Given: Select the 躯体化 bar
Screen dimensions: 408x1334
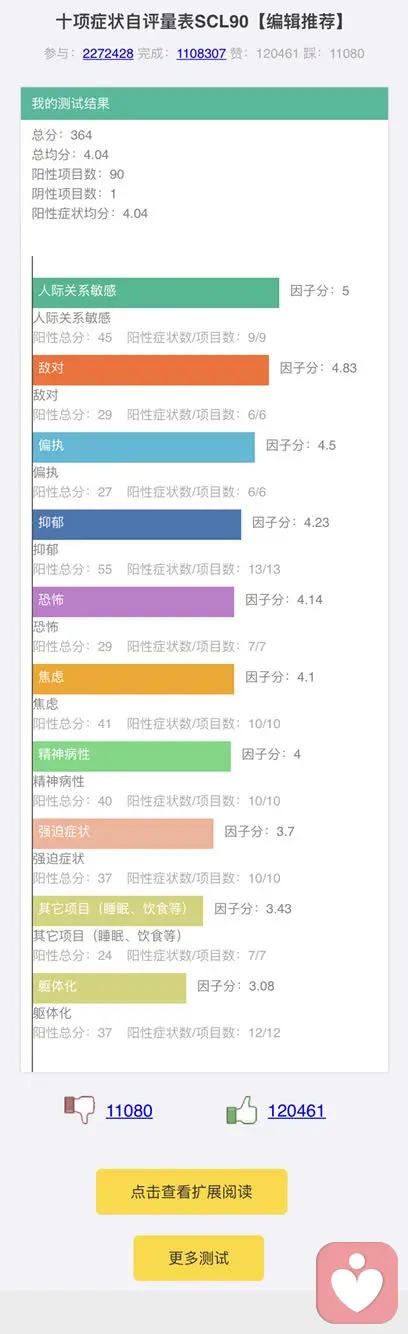Looking at the screenshot, I should pos(110,987).
